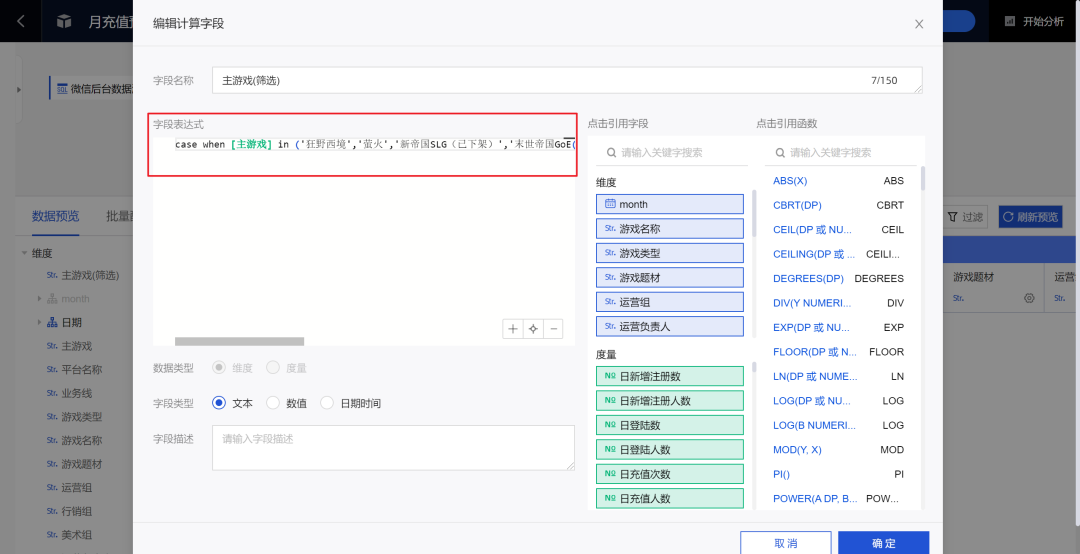The image size is (1080, 554).
Task: Click the search icon in field search box
Action: 611,152
